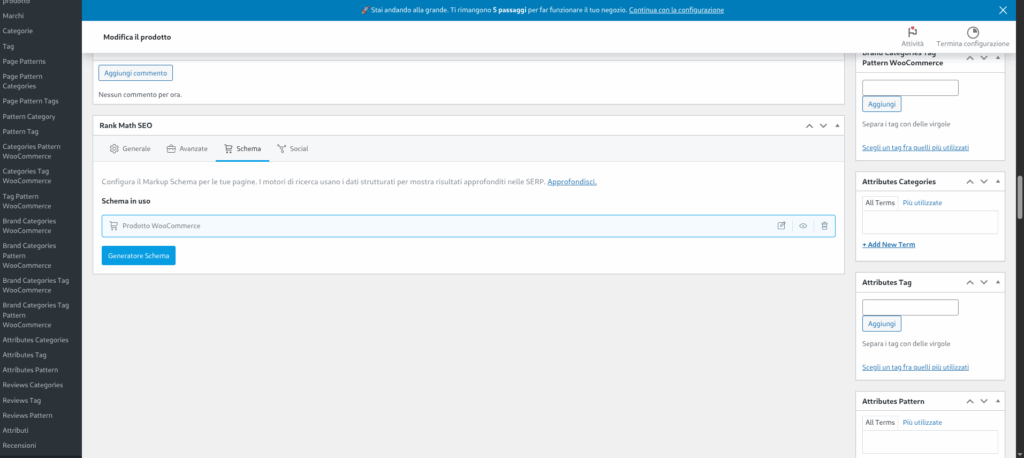Screen dimensions: 1024x458
Task: Move Brand Categories Tag Pattern box up
Action: 970,58
